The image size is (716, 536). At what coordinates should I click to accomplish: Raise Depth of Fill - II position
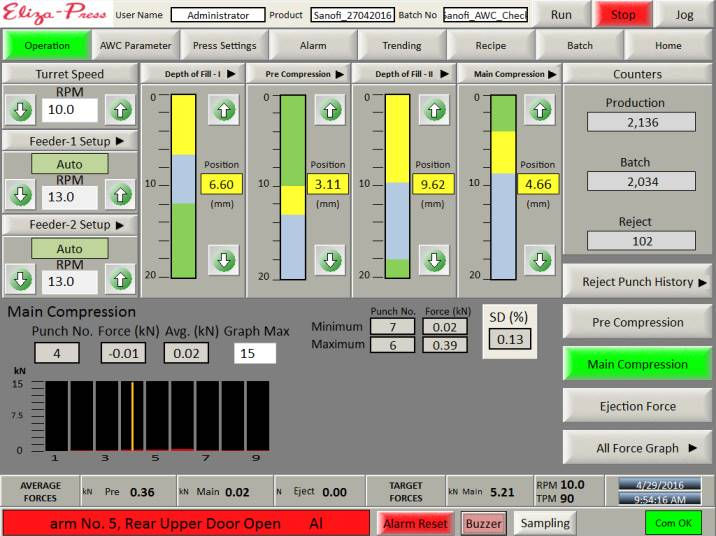point(434,110)
